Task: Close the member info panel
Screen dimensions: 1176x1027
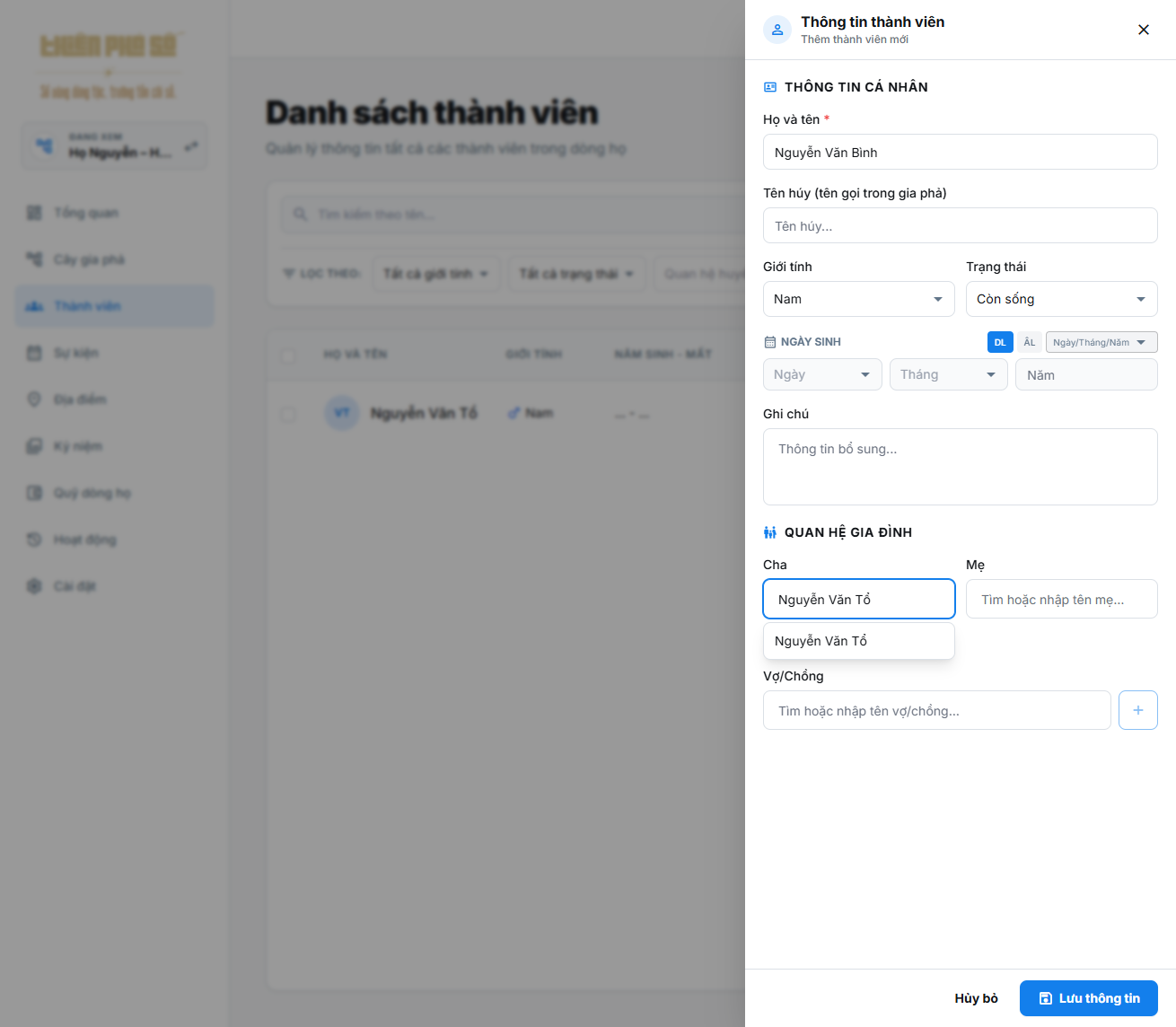Action: click(x=1144, y=30)
